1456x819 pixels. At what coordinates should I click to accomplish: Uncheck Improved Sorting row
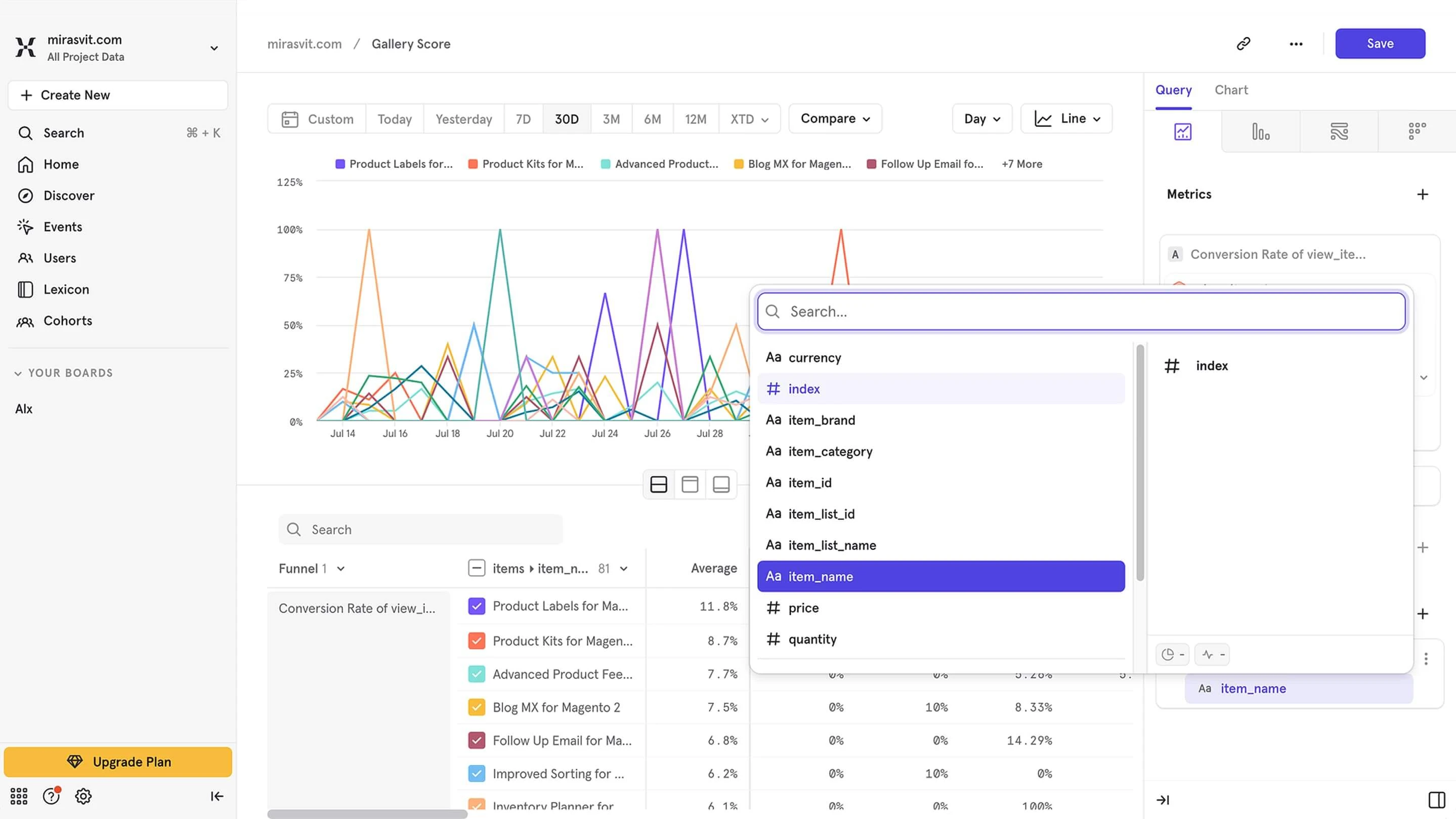477,773
